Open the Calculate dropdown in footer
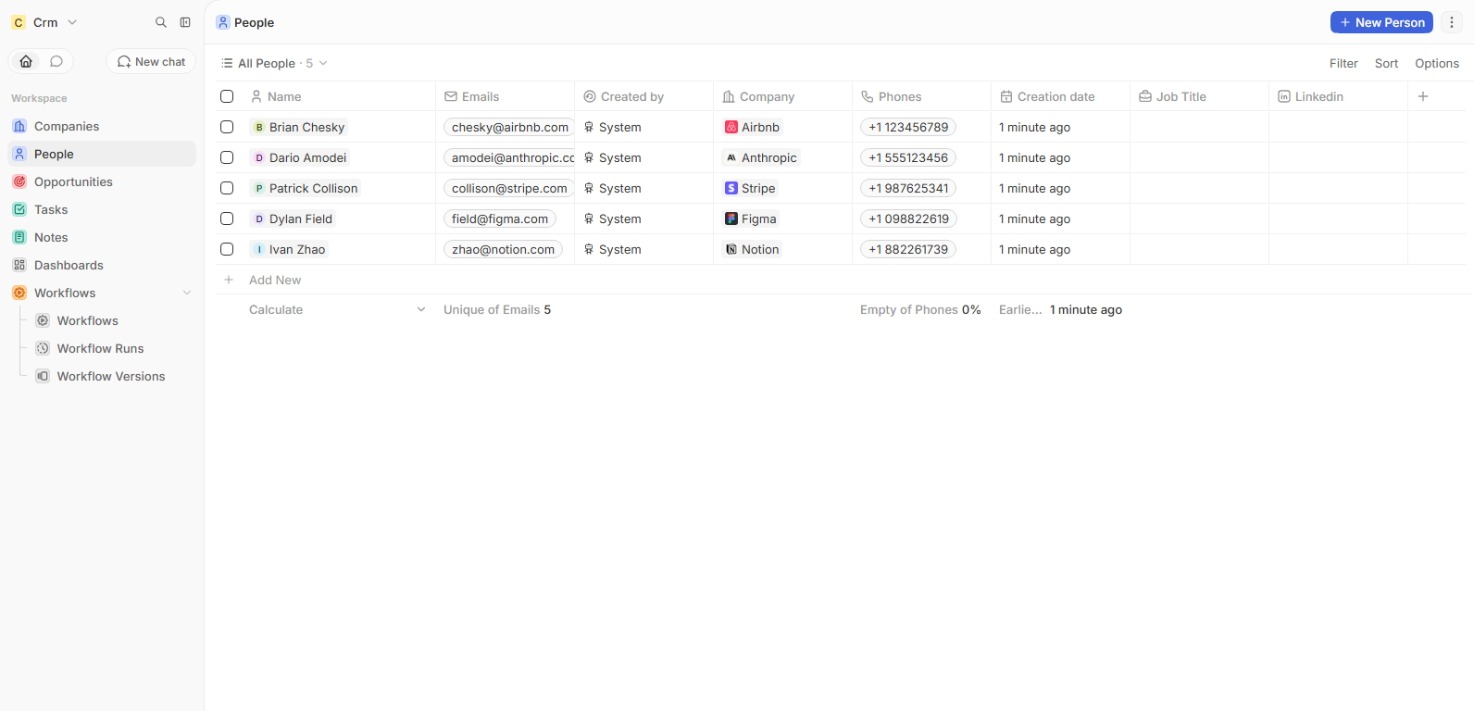 pos(337,310)
